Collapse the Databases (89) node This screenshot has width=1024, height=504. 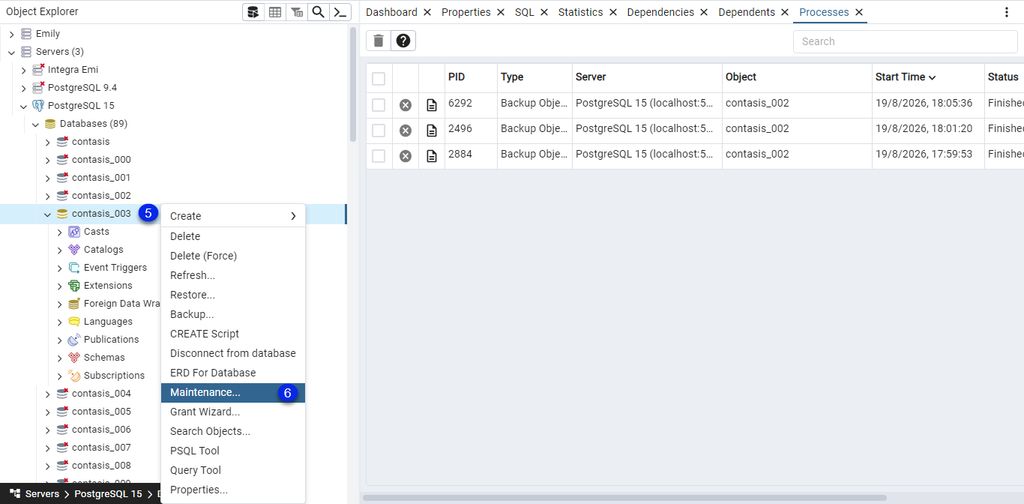pyautogui.click(x=35, y=124)
